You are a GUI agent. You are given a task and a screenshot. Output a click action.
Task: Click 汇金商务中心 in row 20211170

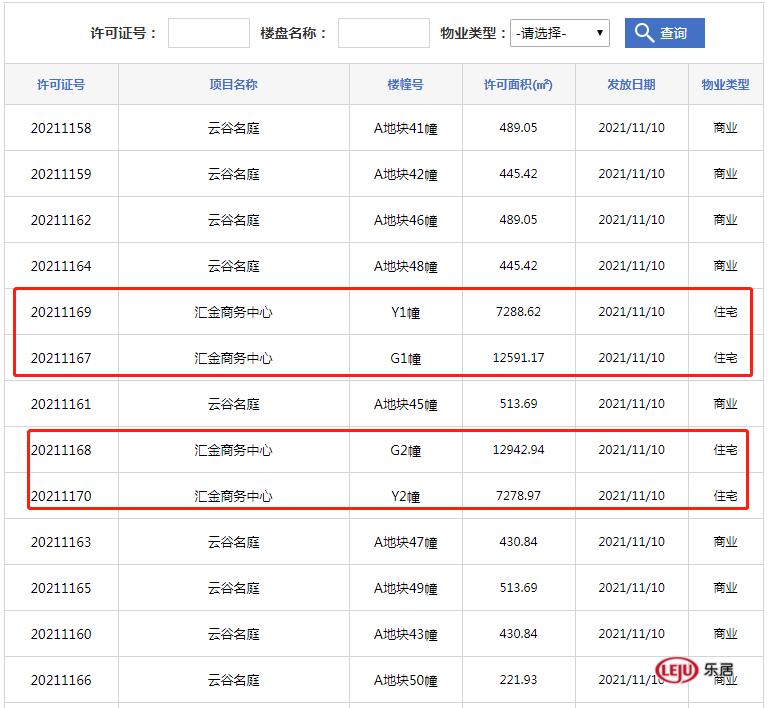point(233,496)
